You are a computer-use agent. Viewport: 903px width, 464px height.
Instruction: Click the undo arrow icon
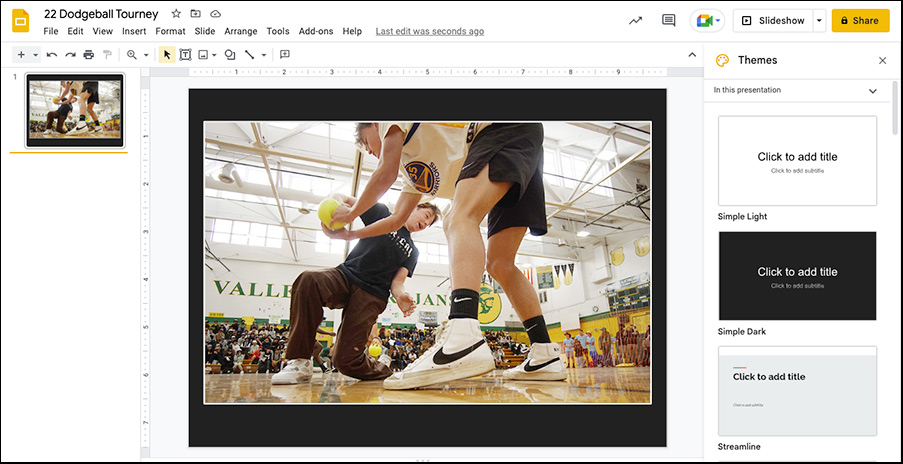(x=52, y=55)
